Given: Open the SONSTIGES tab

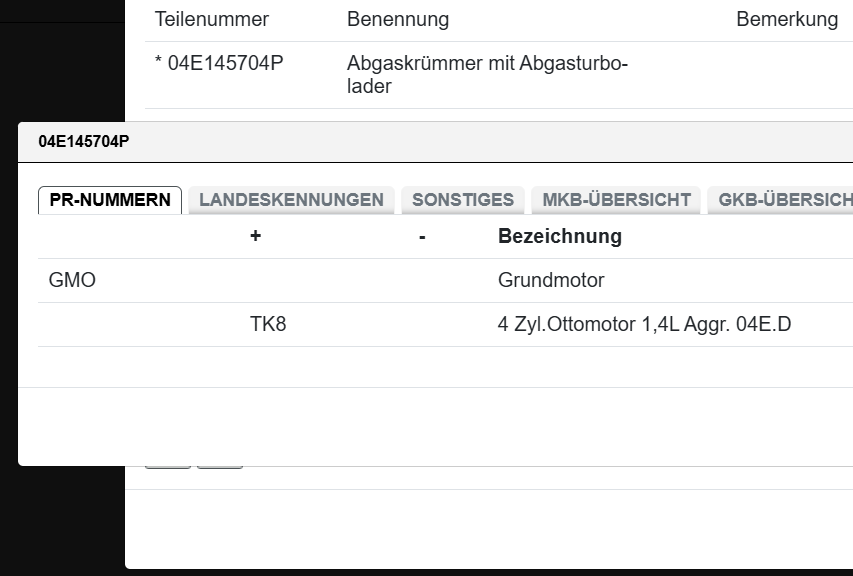Looking at the screenshot, I should coord(463,199).
